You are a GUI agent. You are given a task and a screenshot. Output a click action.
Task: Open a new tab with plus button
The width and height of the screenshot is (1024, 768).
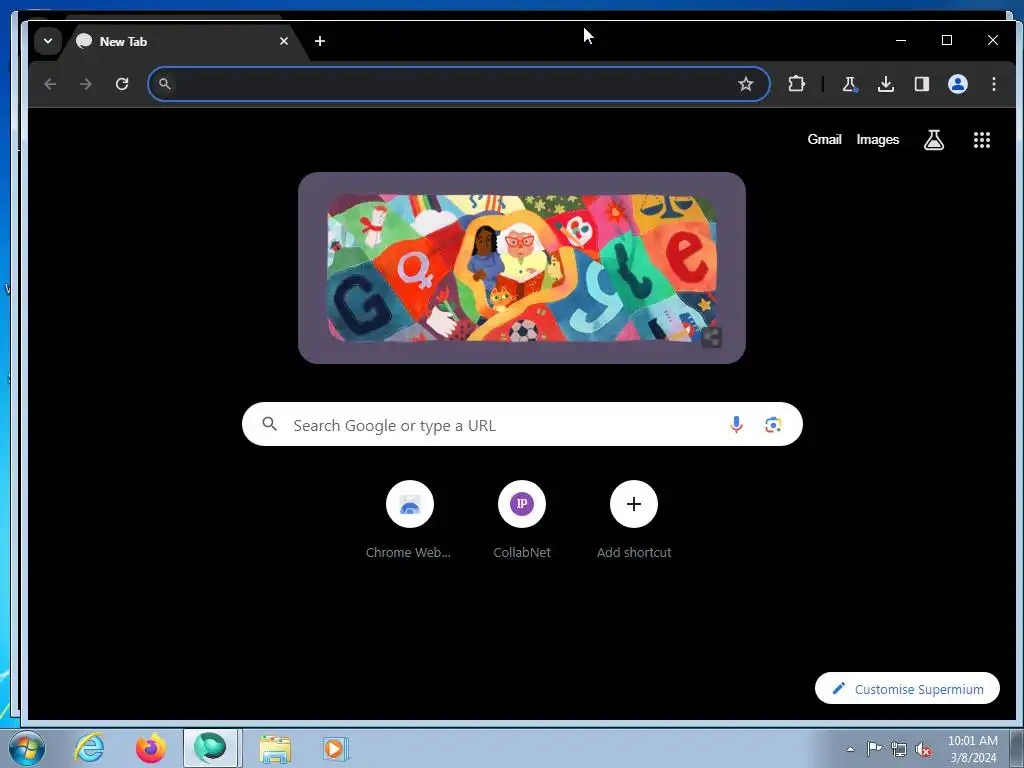point(319,41)
